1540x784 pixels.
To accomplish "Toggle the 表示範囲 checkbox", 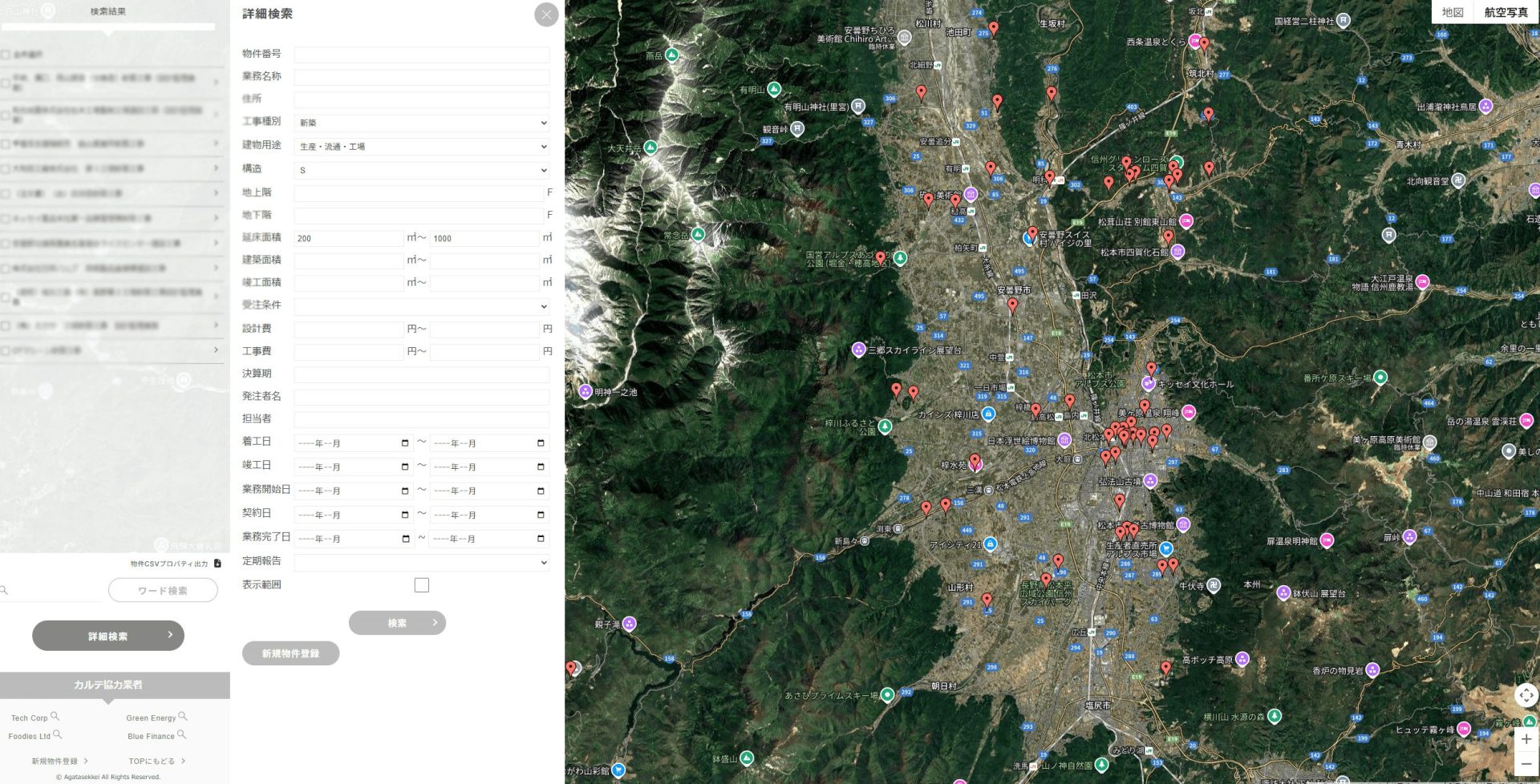I will pyautogui.click(x=422, y=585).
